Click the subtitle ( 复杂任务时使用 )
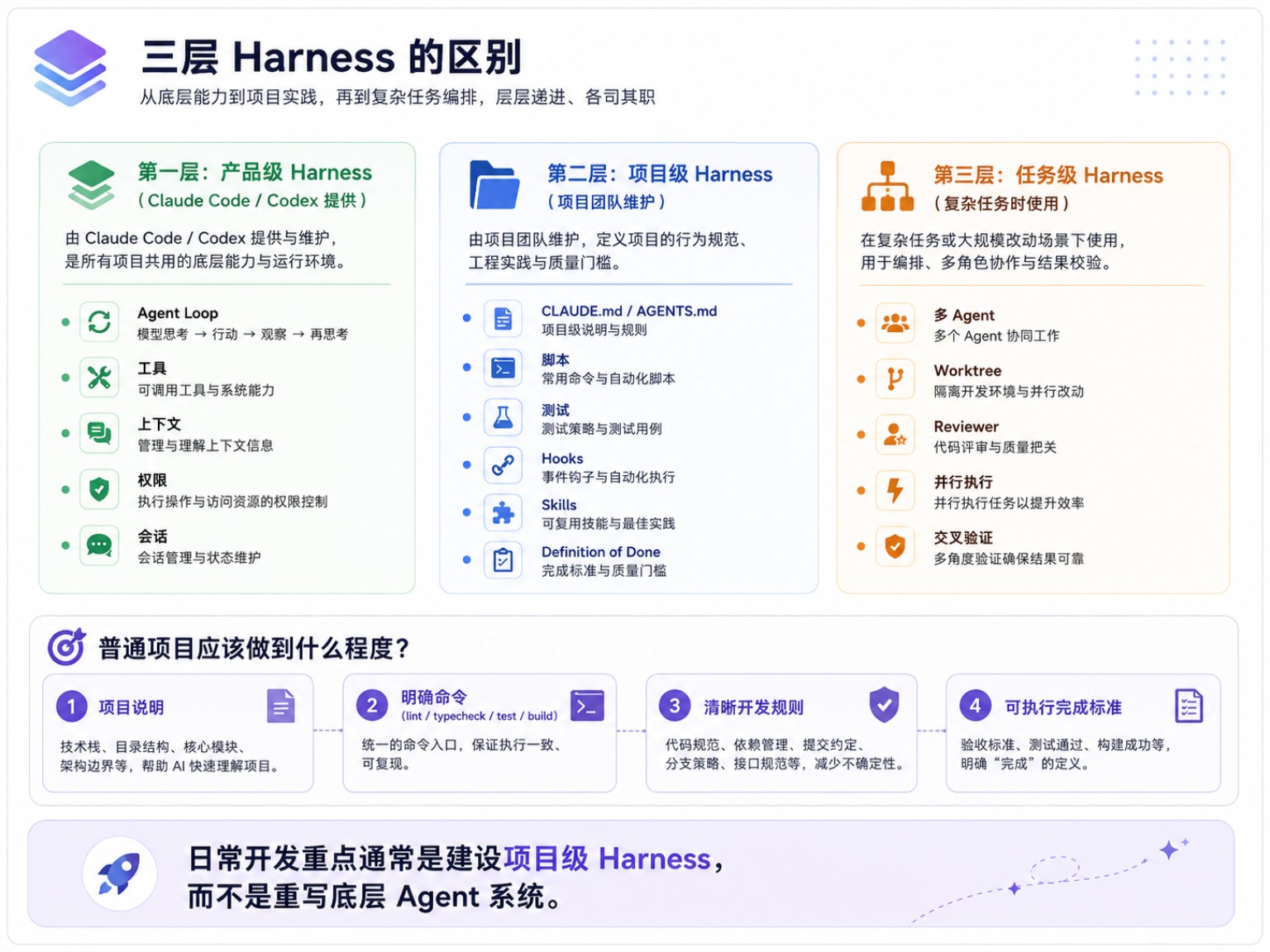 [x=1001, y=203]
